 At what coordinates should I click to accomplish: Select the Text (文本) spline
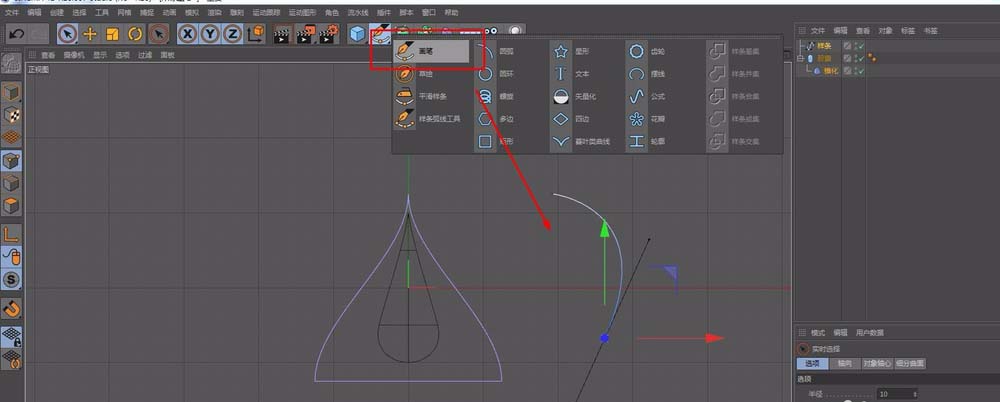[x=561, y=73]
